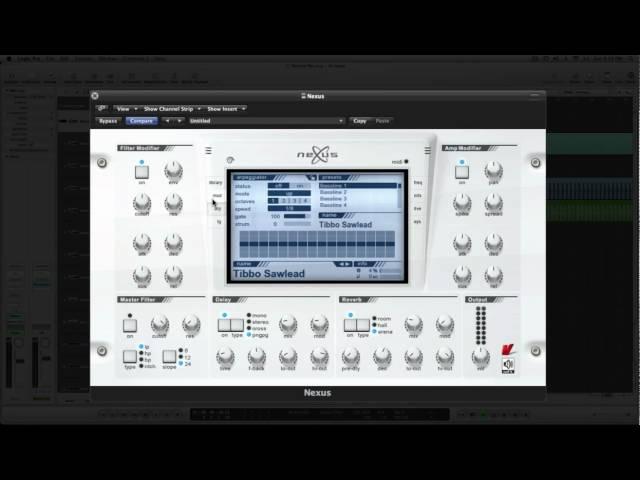The height and width of the screenshot is (480, 640).
Task: Click the Paste button
Action: pyautogui.click(x=382, y=121)
